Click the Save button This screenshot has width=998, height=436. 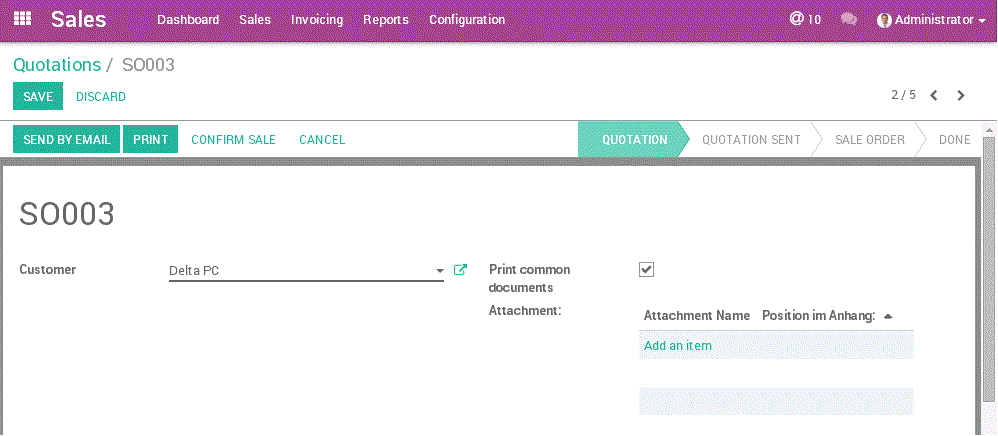click(38, 97)
